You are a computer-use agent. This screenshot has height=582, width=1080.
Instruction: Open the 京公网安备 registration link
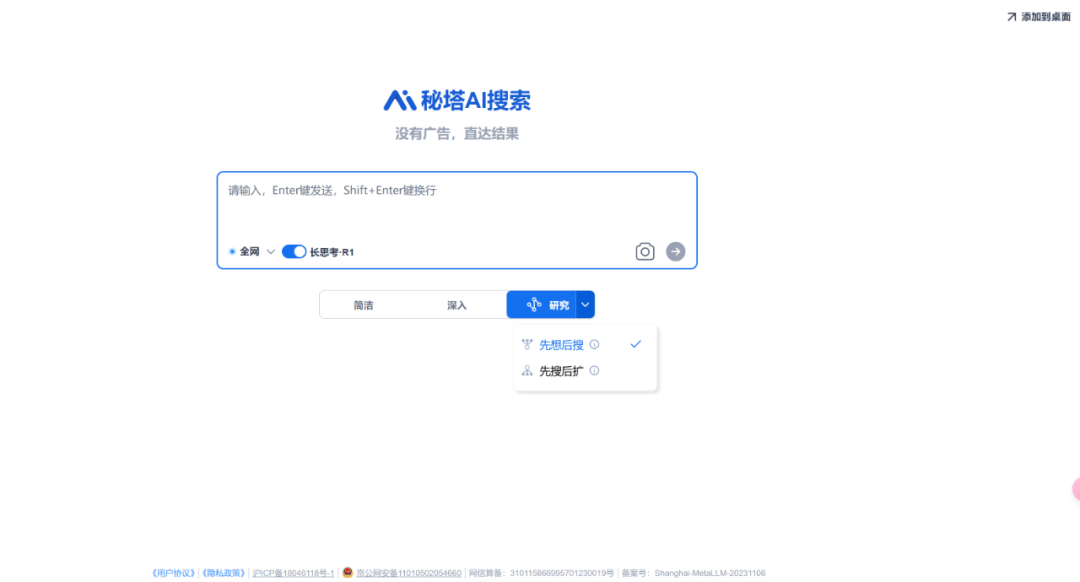(x=408, y=573)
